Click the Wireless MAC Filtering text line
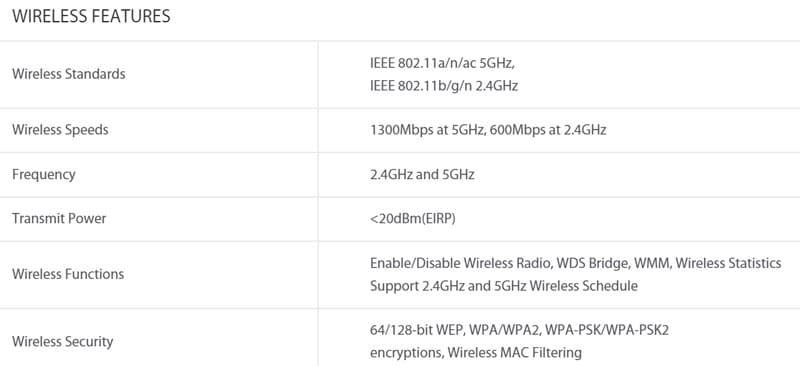 click(x=476, y=353)
